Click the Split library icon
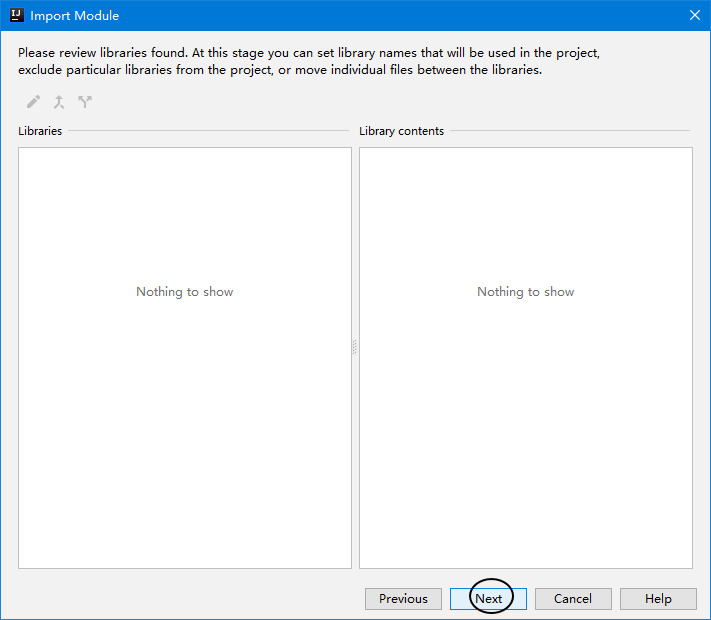The width and height of the screenshot is (711, 620). click(x=85, y=102)
